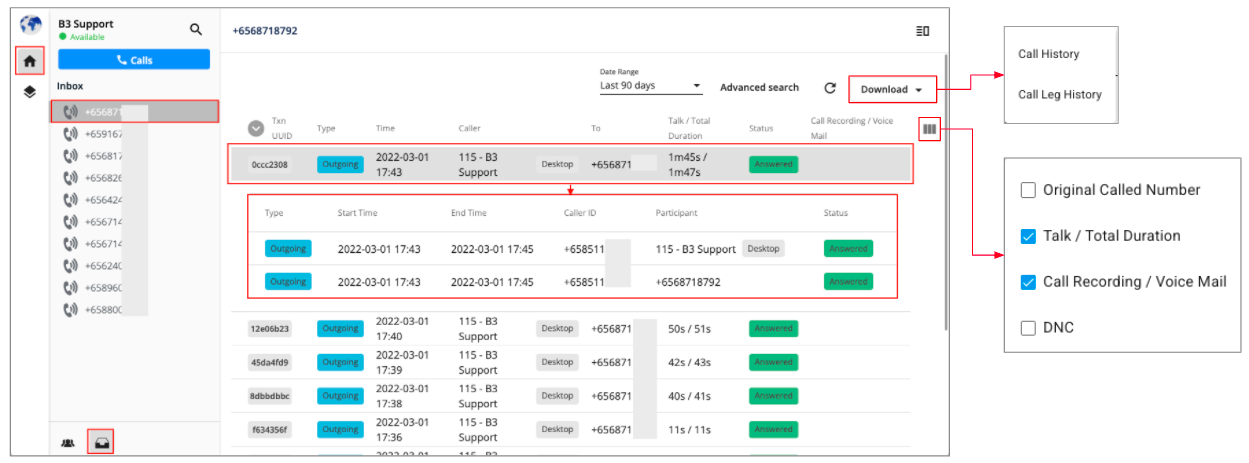Click participant +6568718792 in call leg

coord(688,282)
